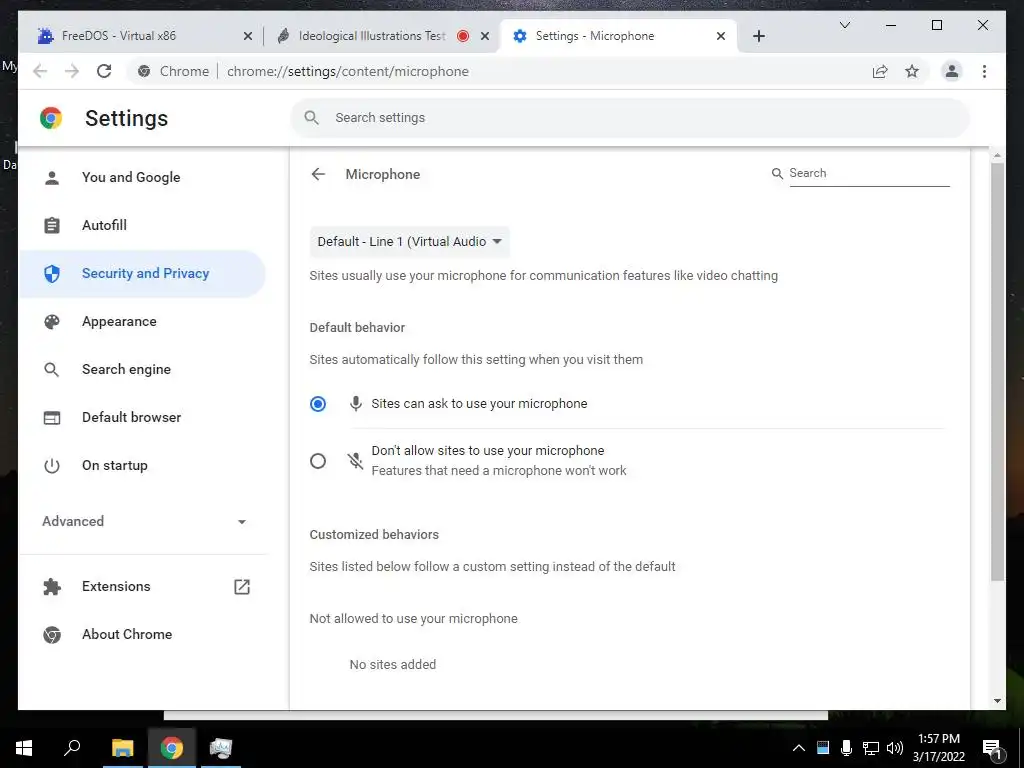Click the address bar URL
This screenshot has height=768, width=1024.
pos(347,71)
